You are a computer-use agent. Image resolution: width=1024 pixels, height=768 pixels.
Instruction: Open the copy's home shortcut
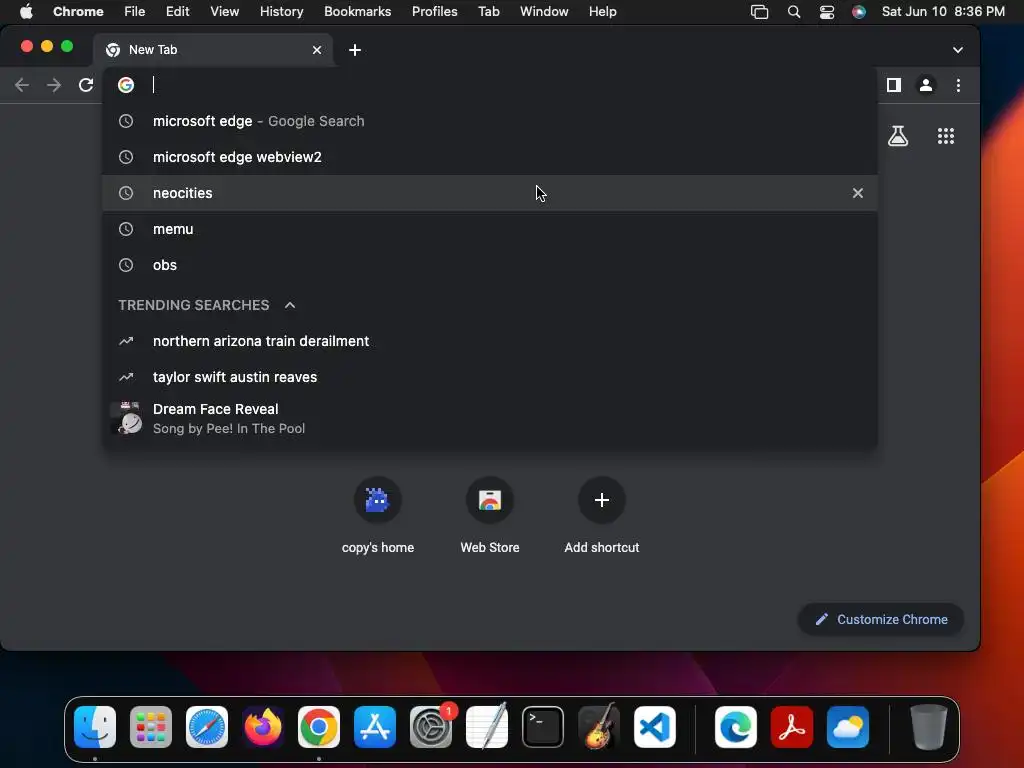tap(377, 515)
